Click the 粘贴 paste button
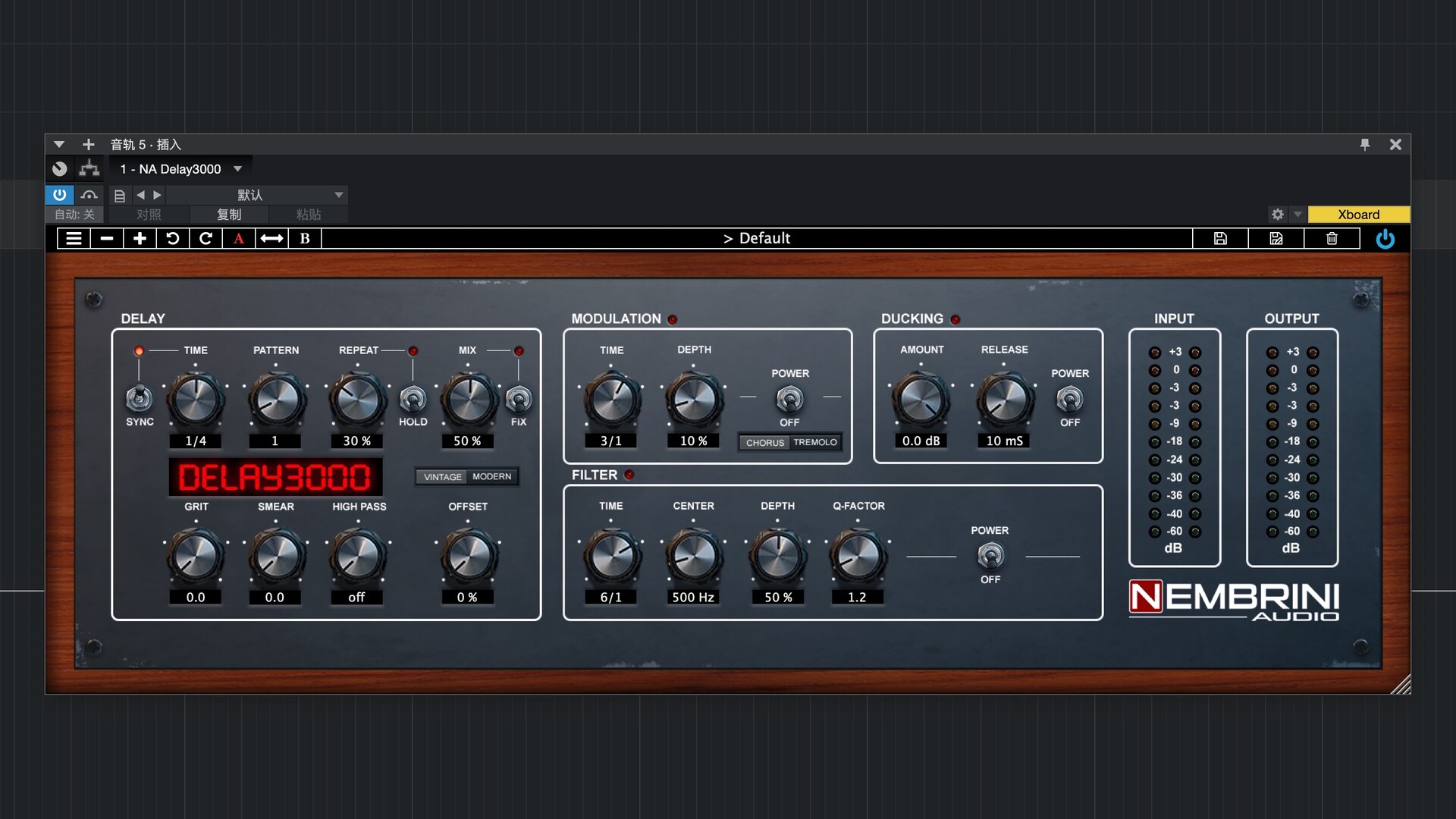 [309, 215]
